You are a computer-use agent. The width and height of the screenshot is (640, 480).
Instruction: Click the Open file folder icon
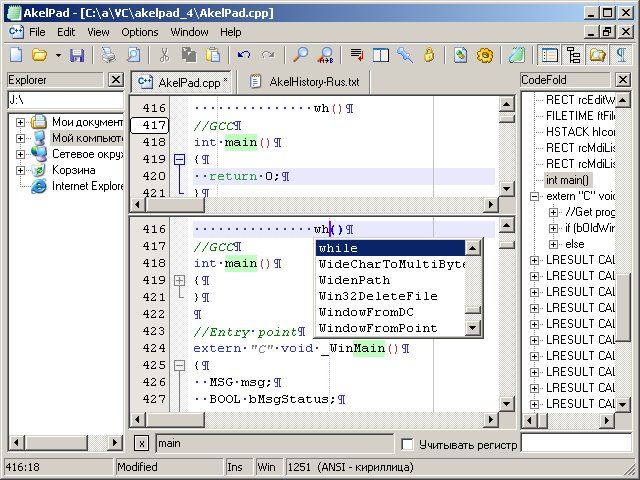[x=40, y=55]
